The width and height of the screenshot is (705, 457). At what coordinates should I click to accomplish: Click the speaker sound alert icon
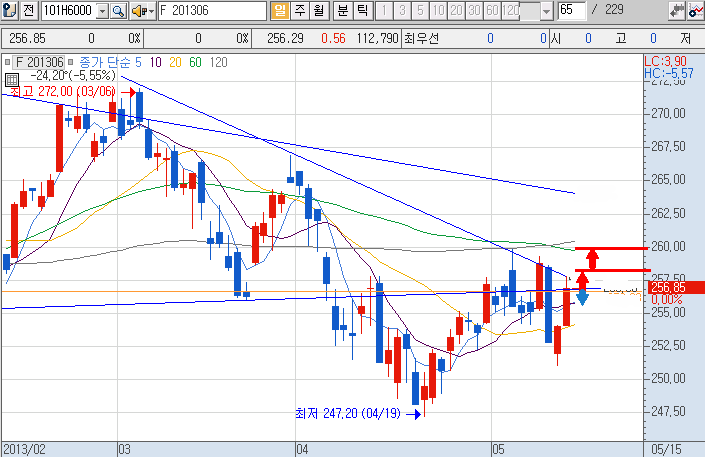138,11
